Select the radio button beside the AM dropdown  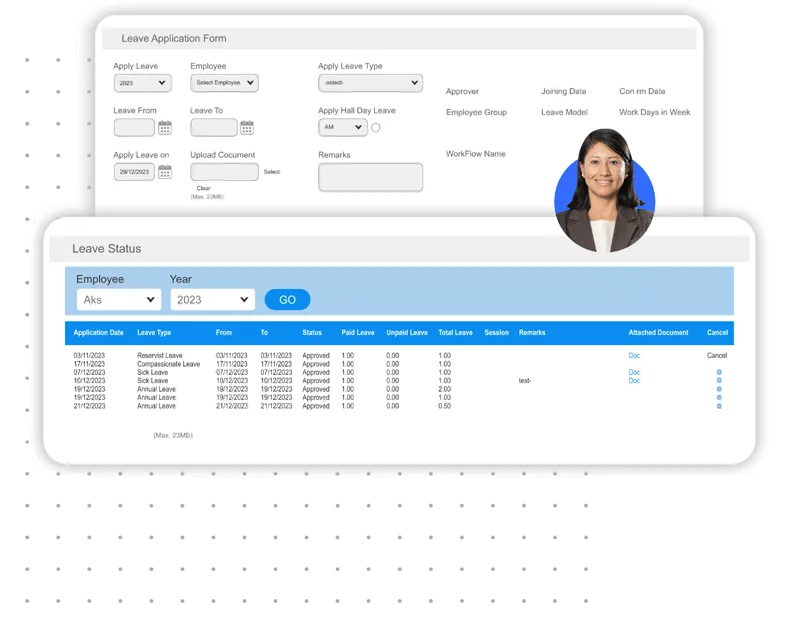click(x=375, y=128)
